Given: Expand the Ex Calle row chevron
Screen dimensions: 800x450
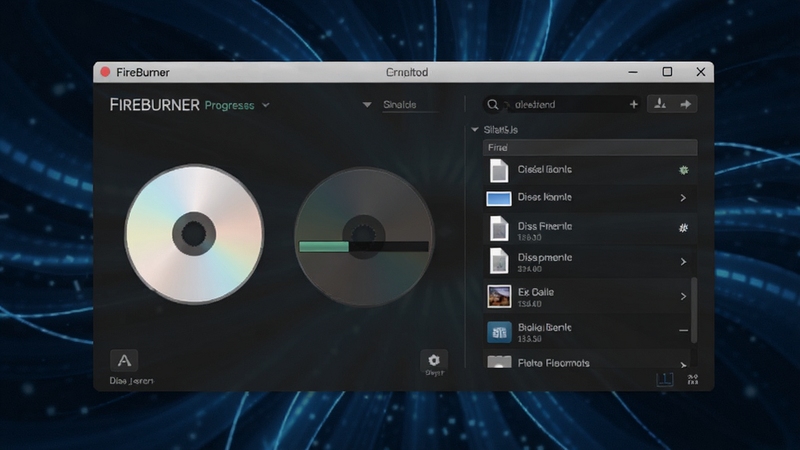Looking at the screenshot, I should tap(683, 296).
